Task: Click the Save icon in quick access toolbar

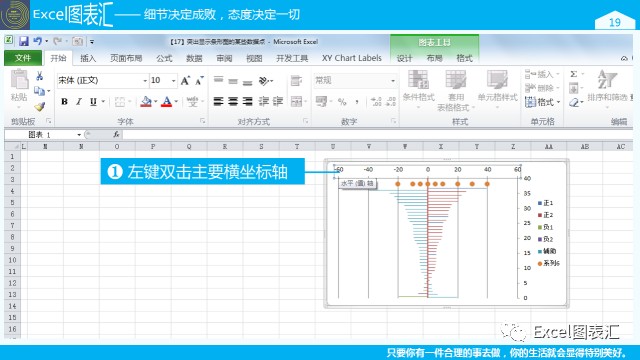Action: tap(23, 41)
